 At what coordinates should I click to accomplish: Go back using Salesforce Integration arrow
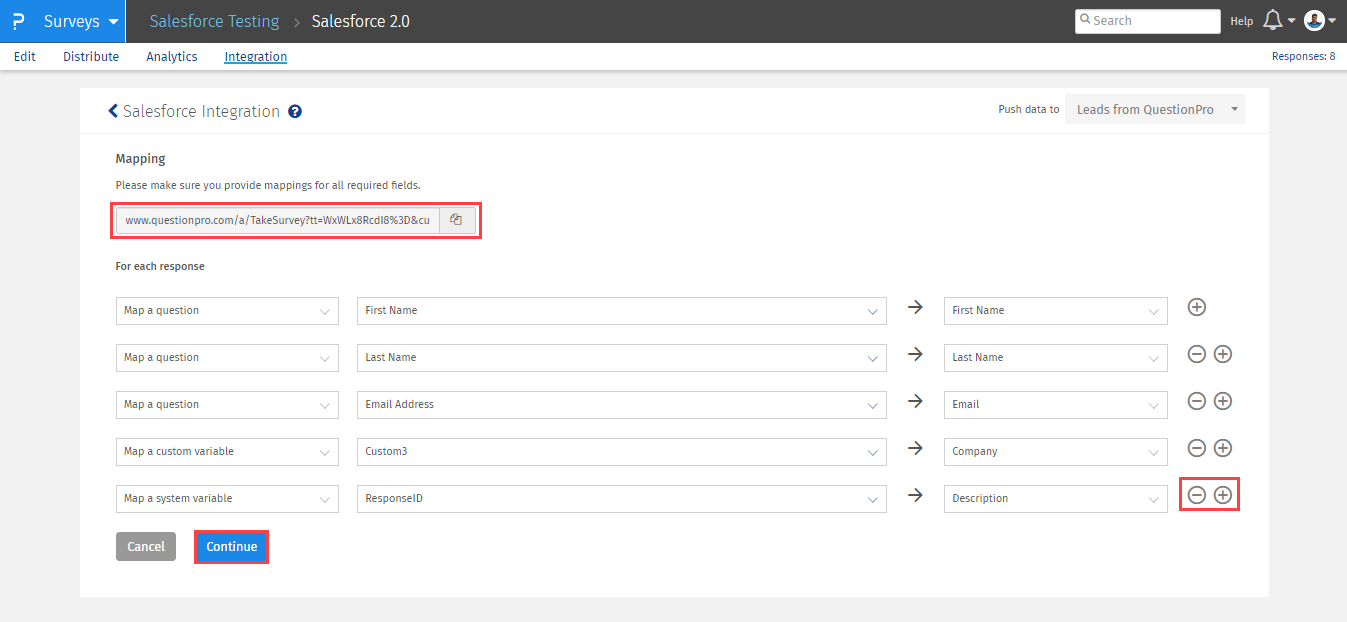pyautogui.click(x=113, y=111)
